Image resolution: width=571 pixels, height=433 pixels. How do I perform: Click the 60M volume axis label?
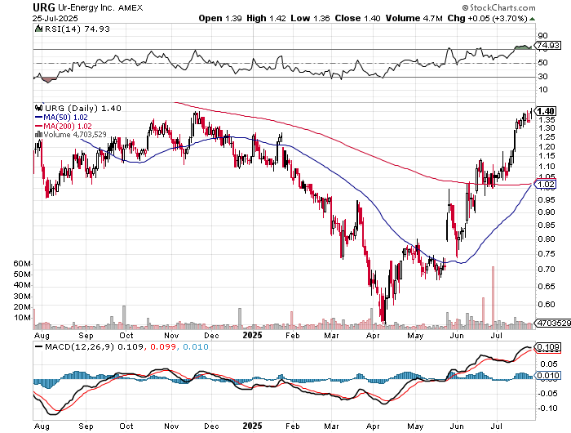(22, 264)
